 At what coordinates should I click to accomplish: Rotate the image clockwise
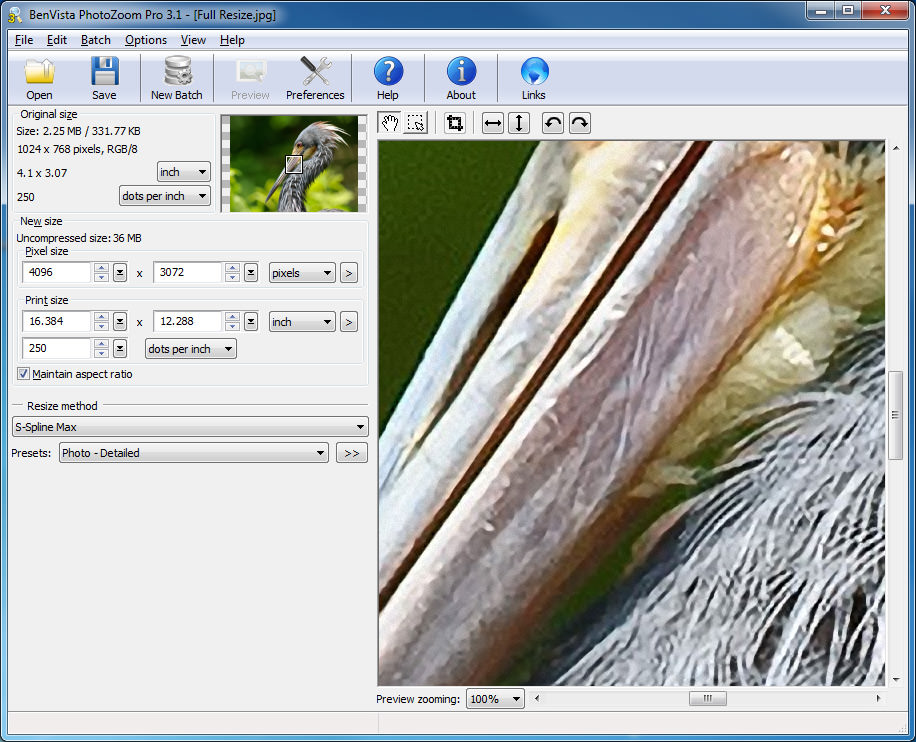(x=579, y=122)
